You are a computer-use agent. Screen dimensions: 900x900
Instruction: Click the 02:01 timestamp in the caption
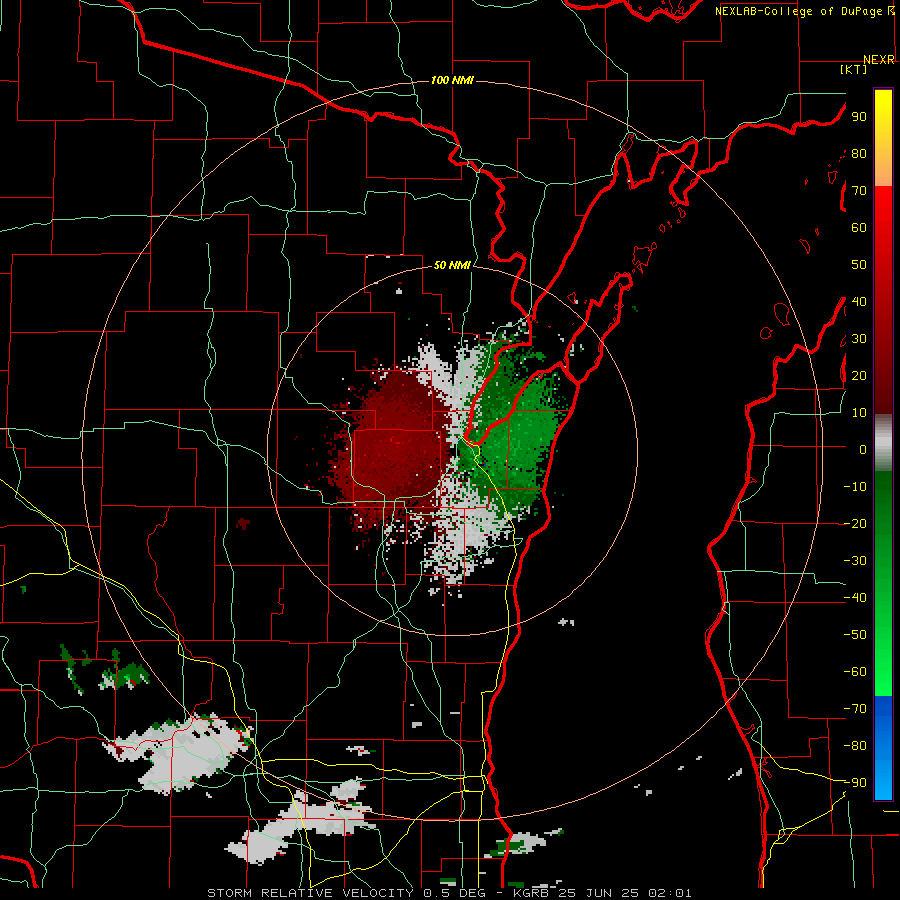click(x=670, y=893)
